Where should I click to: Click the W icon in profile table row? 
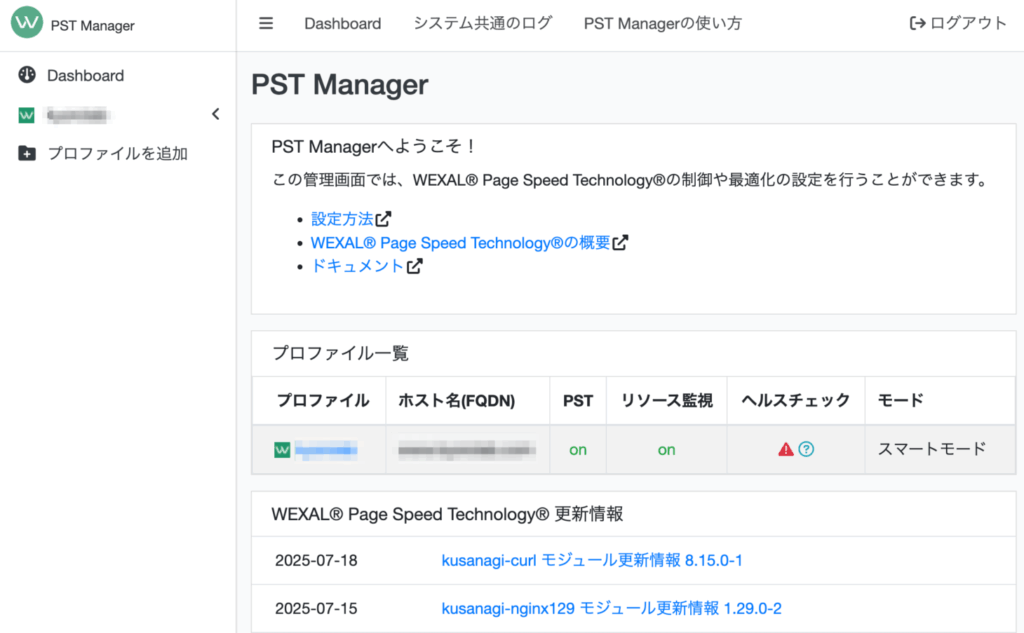(282, 449)
